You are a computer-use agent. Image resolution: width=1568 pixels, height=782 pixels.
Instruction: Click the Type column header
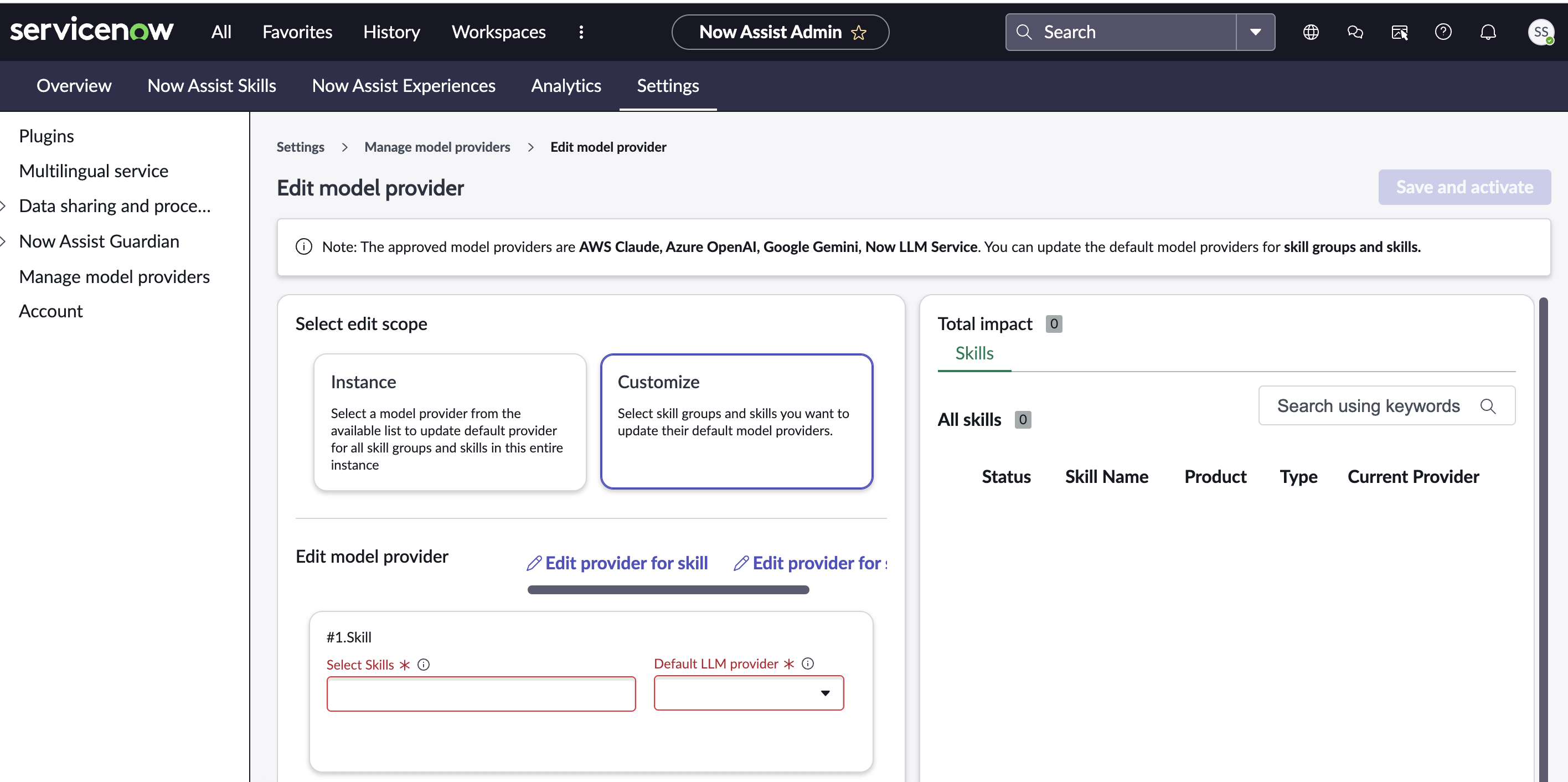point(1298,477)
